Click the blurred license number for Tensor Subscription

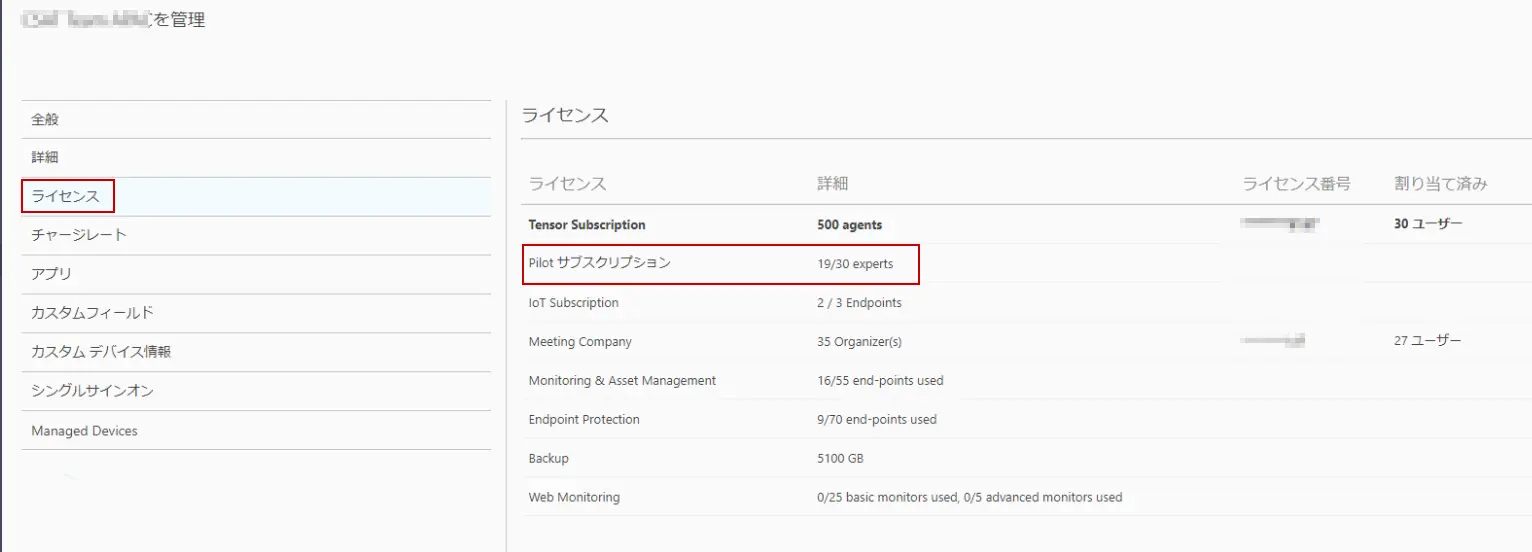pos(1279,224)
